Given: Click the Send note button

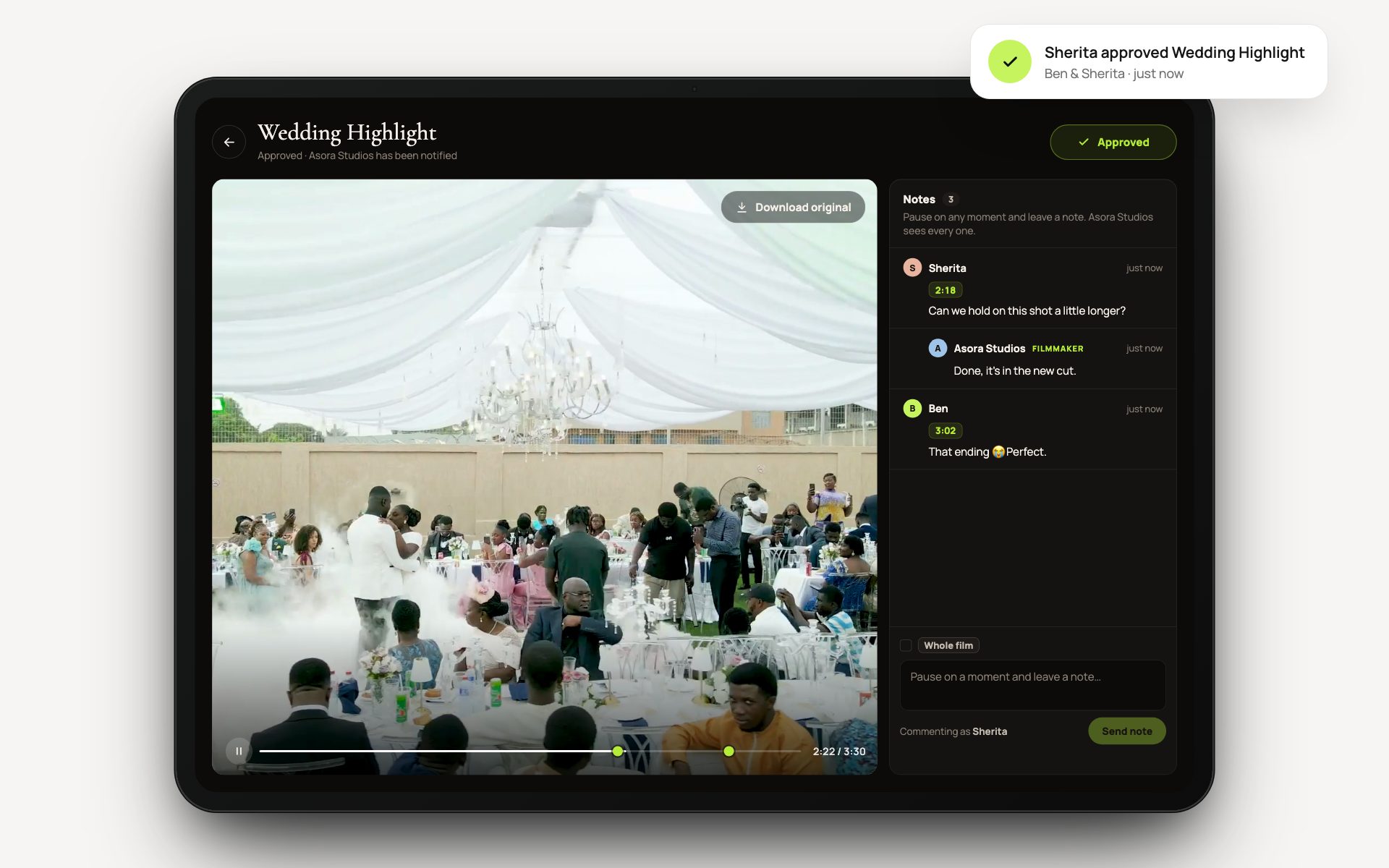Looking at the screenshot, I should pos(1126,731).
